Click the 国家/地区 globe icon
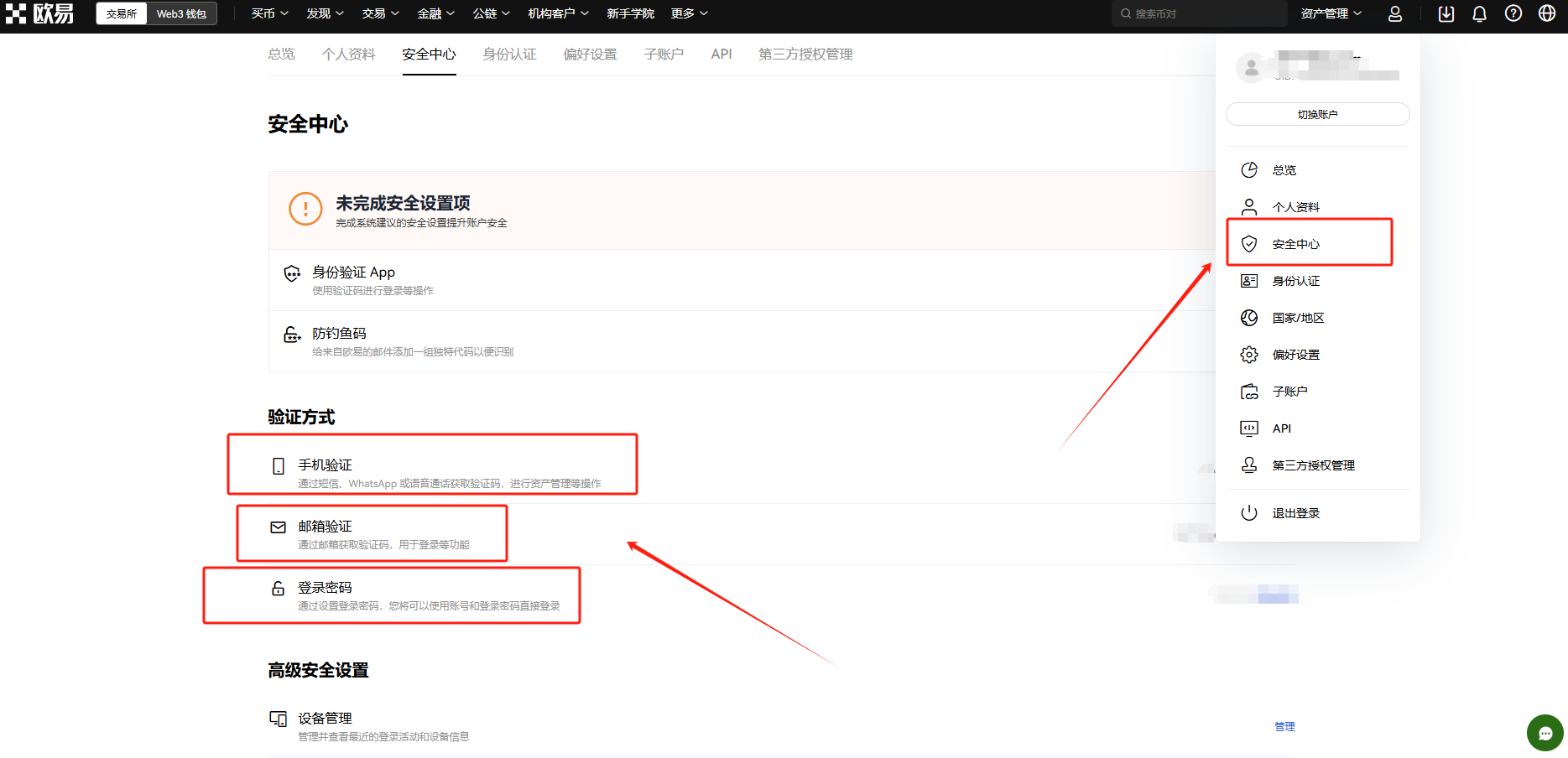The image size is (1568, 758). tap(1249, 318)
